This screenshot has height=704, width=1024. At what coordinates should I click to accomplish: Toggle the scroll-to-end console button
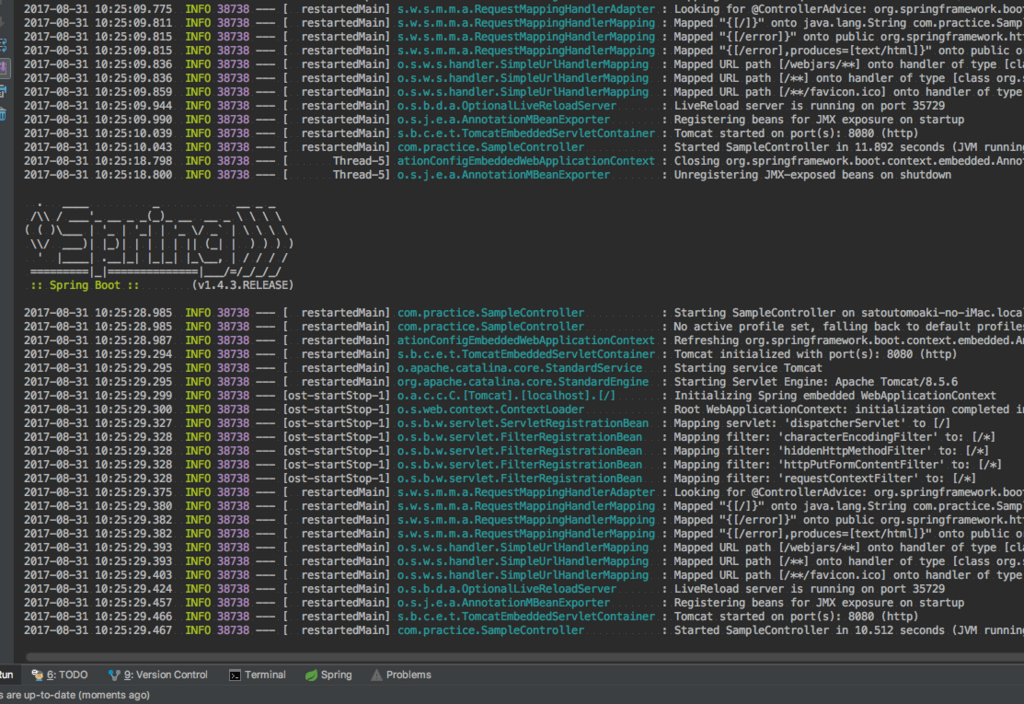[3, 67]
